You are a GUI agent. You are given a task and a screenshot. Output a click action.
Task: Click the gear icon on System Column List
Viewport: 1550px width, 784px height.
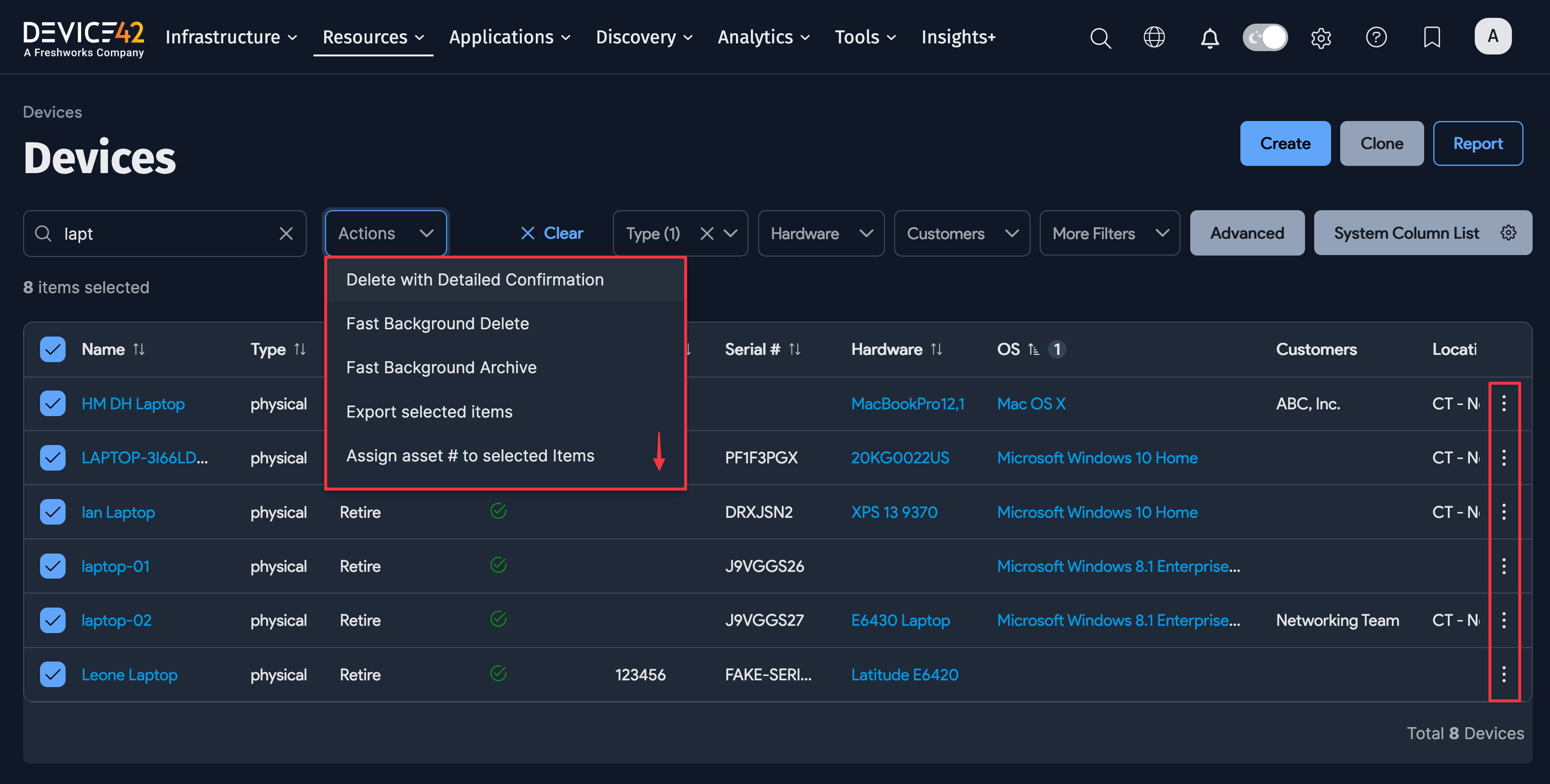(1508, 233)
